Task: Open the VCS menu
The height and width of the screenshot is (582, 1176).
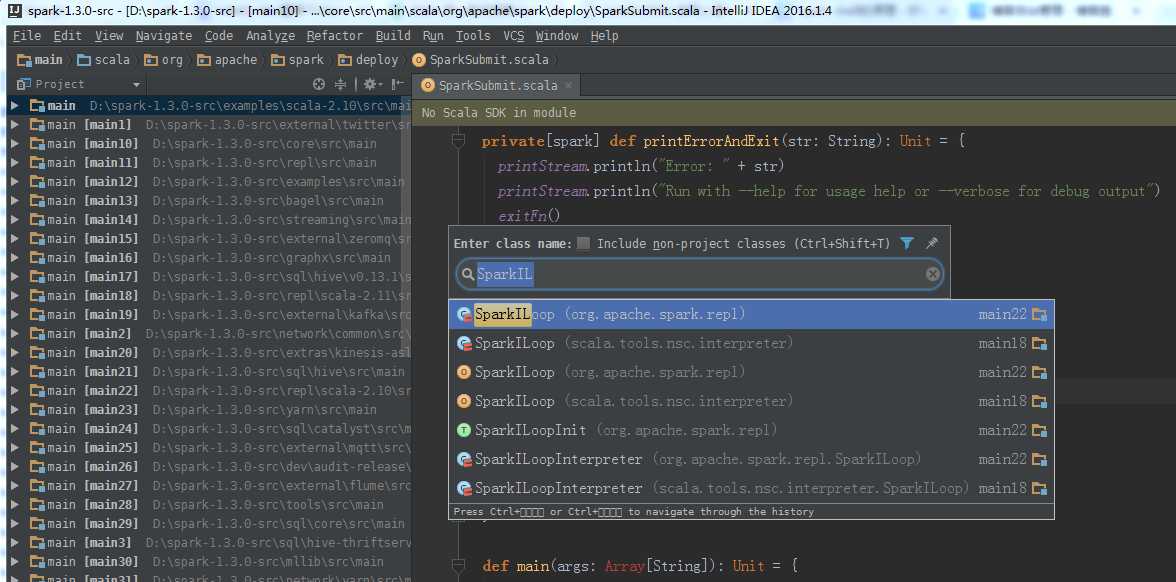Action: coord(514,35)
